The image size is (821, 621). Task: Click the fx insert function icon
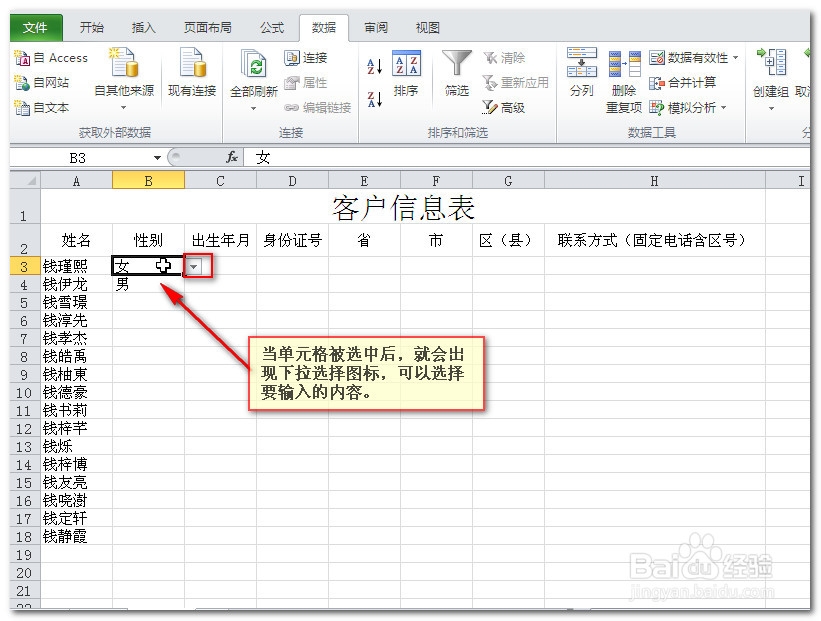[x=232, y=157]
